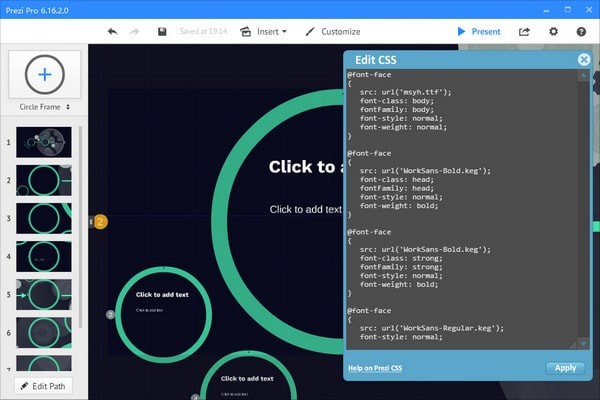Redo the action with the forward arrow
The width and height of the screenshot is (600, 400).
point(134,31)
